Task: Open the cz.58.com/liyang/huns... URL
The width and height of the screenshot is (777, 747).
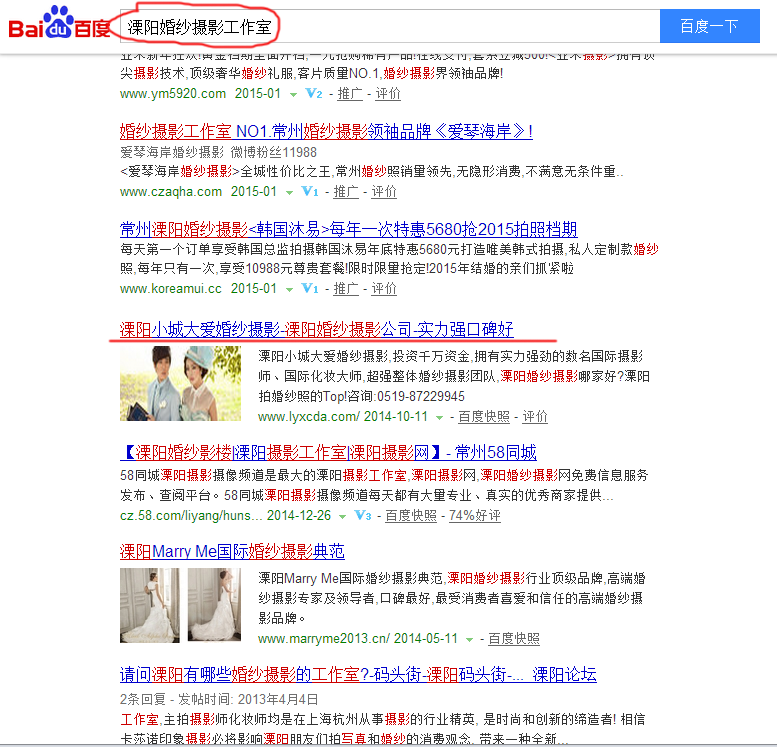Action: pos(191,516)
